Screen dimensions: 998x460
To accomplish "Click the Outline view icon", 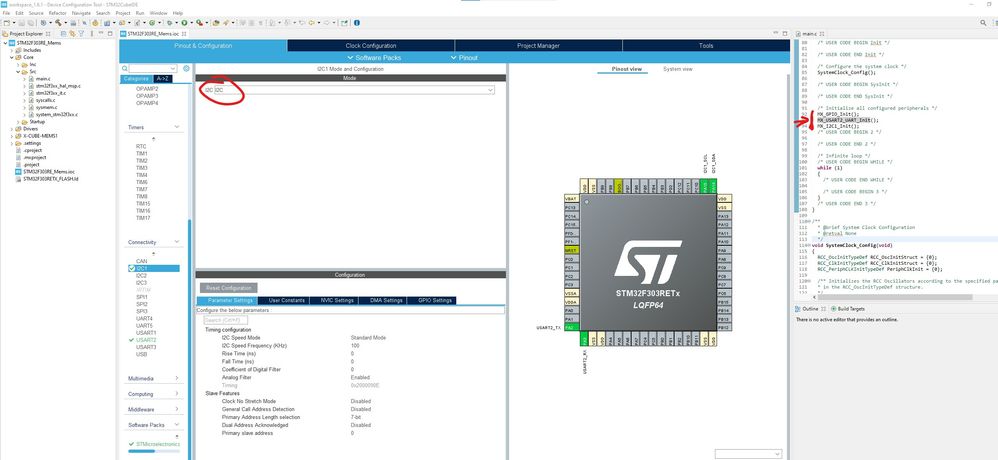I will pos(798,309).
